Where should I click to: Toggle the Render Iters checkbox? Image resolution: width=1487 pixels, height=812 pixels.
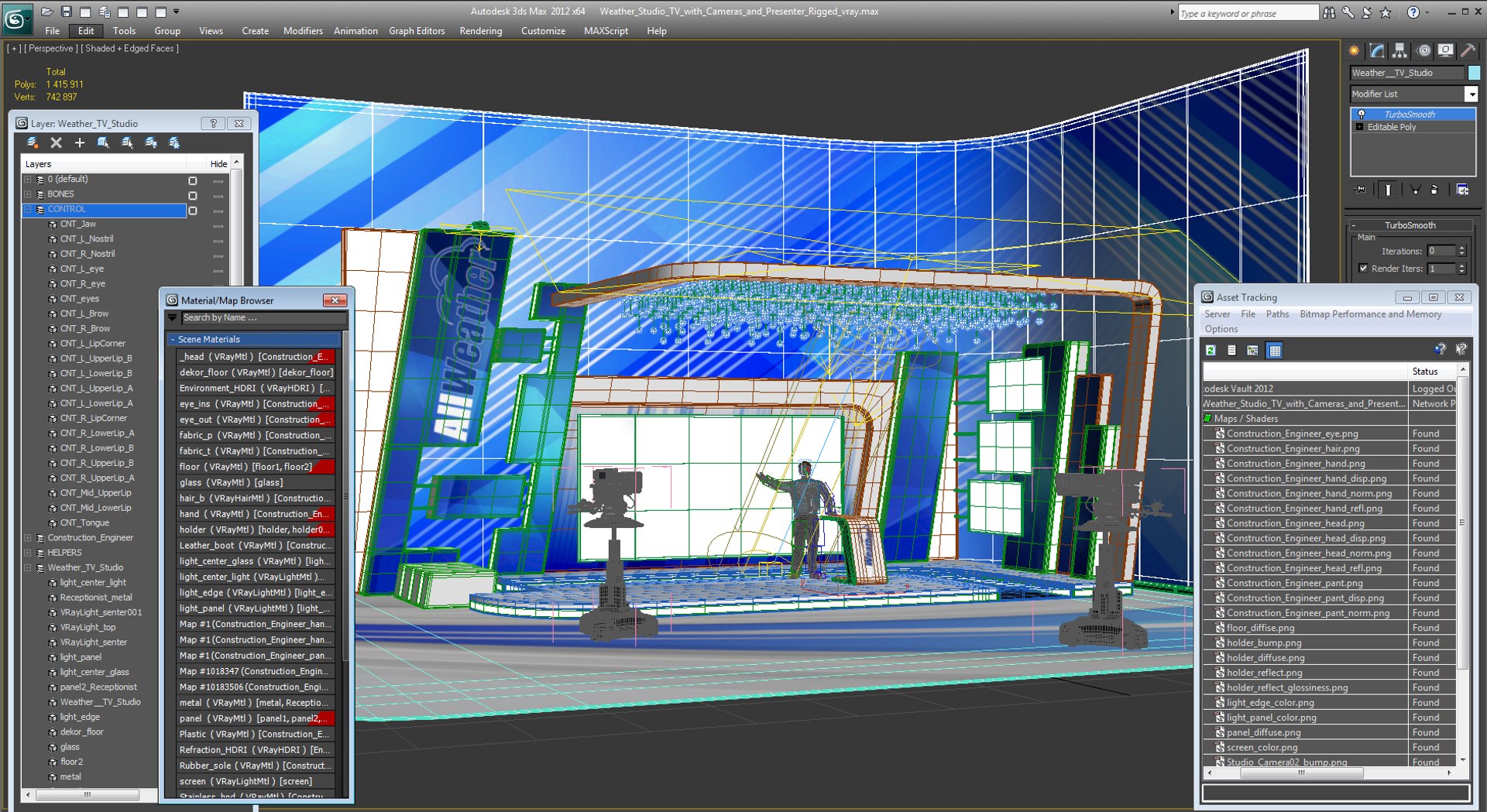1363,269
